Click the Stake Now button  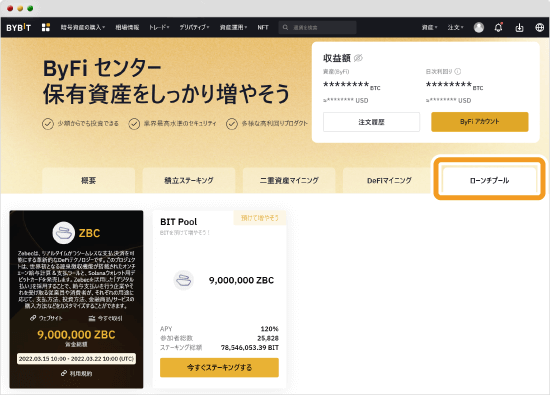click(x=219, y=367)
